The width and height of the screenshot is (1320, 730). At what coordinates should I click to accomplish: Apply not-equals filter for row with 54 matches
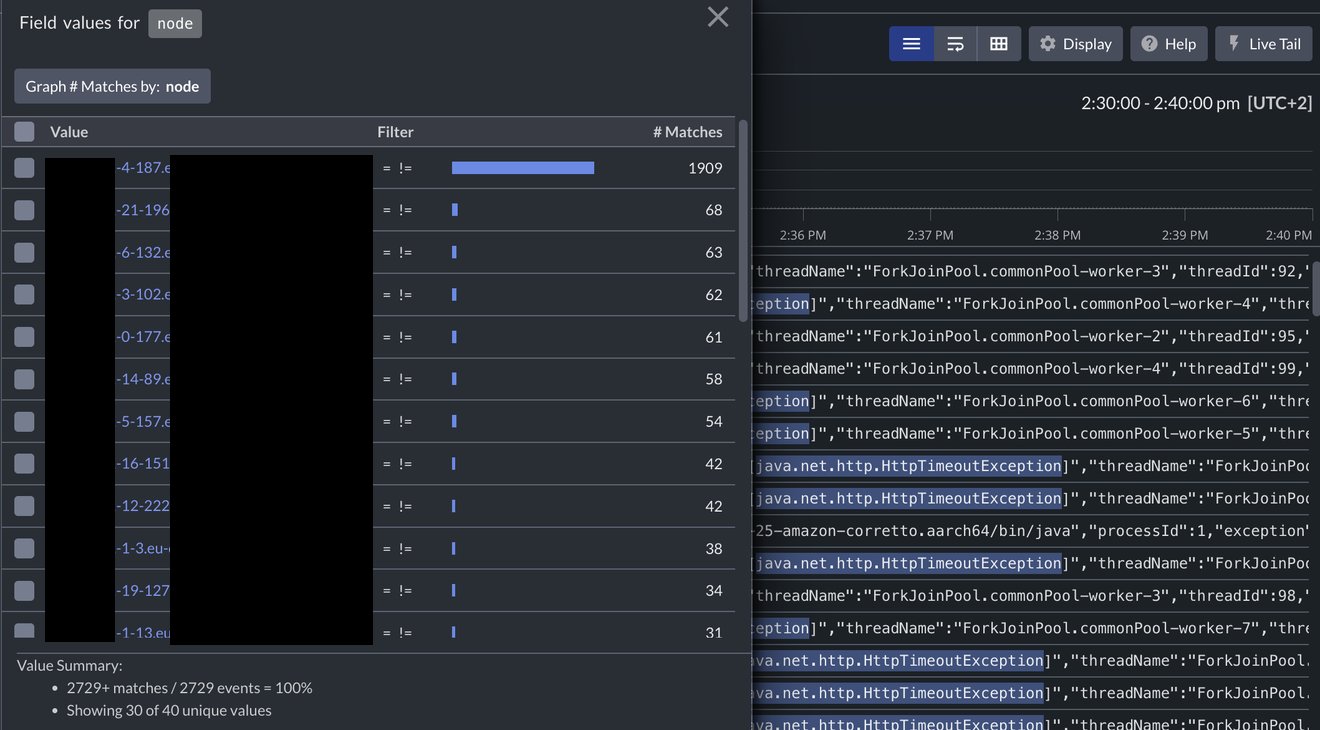click(x=405, y=421)
